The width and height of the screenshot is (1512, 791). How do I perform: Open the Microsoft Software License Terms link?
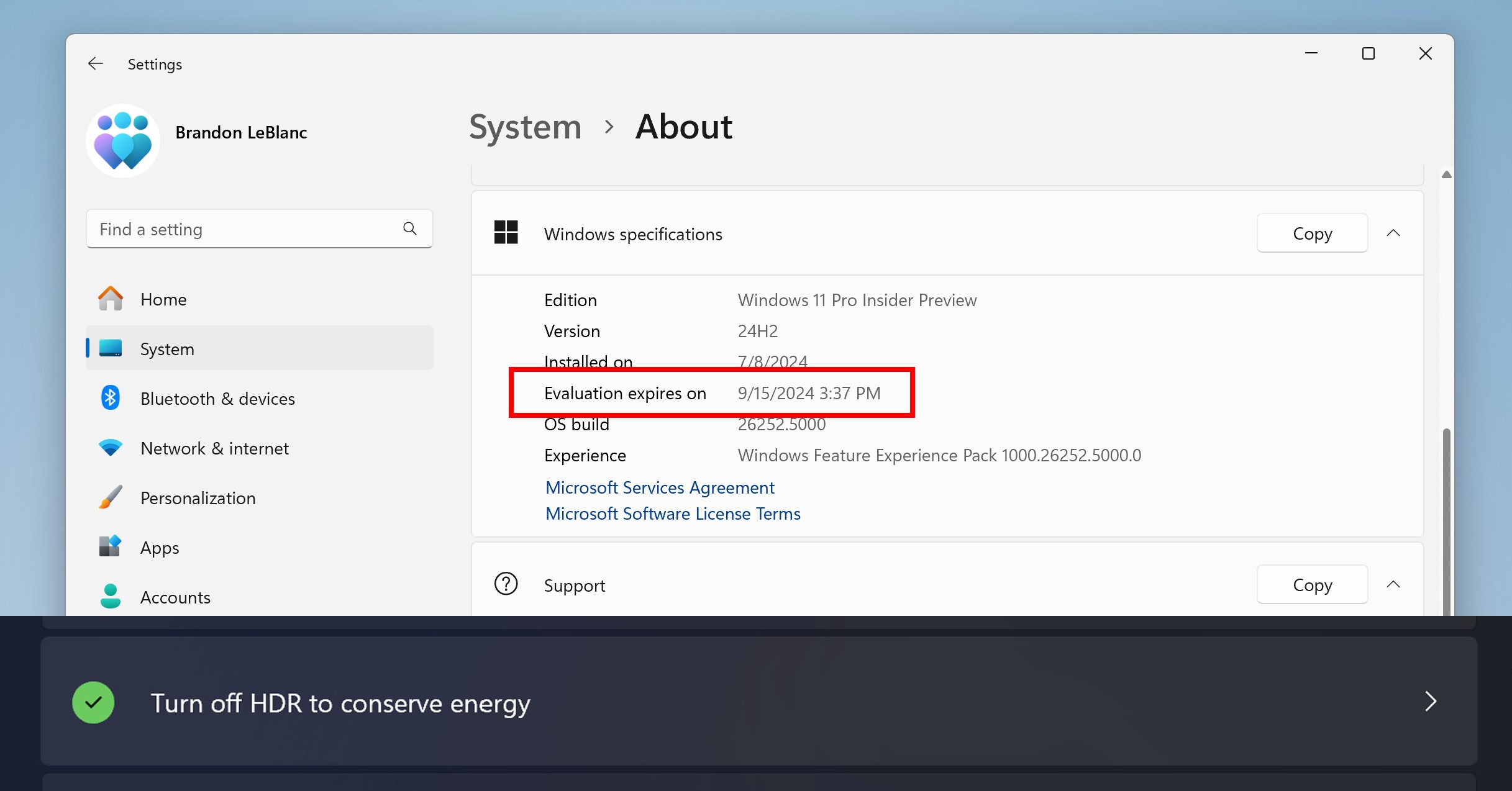tap(673, 513)
